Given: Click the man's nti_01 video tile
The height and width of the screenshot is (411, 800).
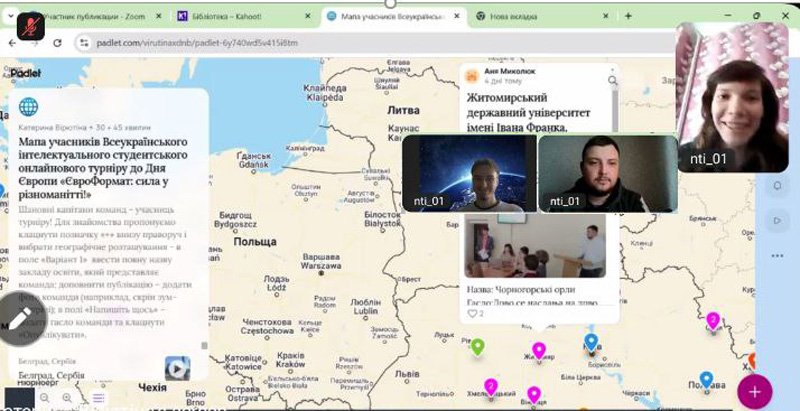Looking at the screenshot, I should coord(608,173).
